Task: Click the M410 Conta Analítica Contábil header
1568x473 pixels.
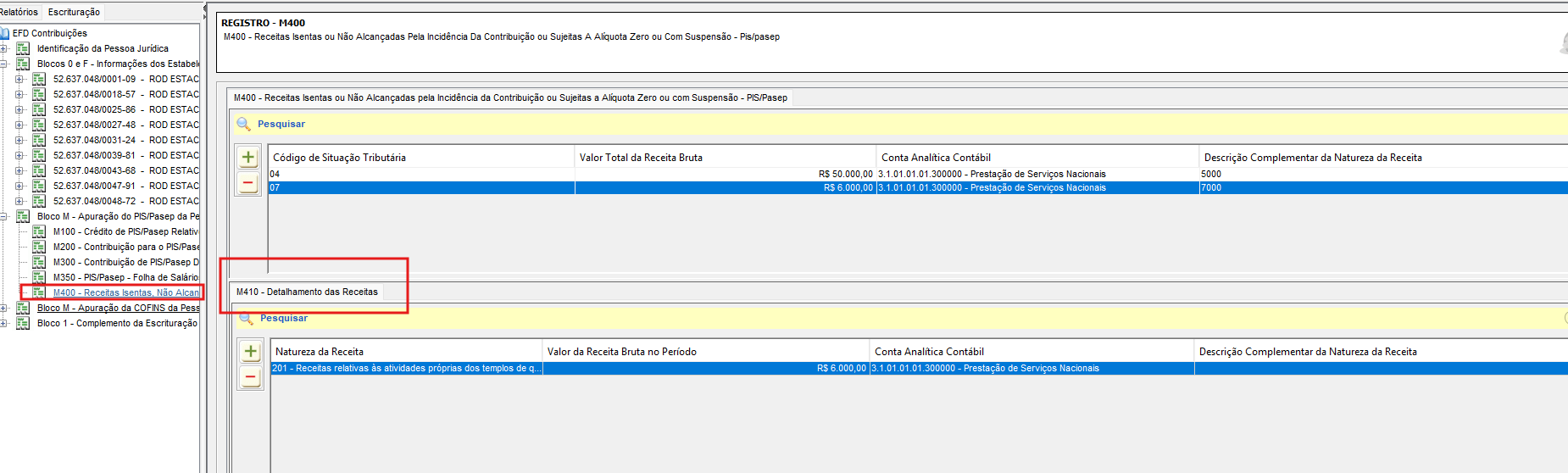Action: [x=1031, y=351]
